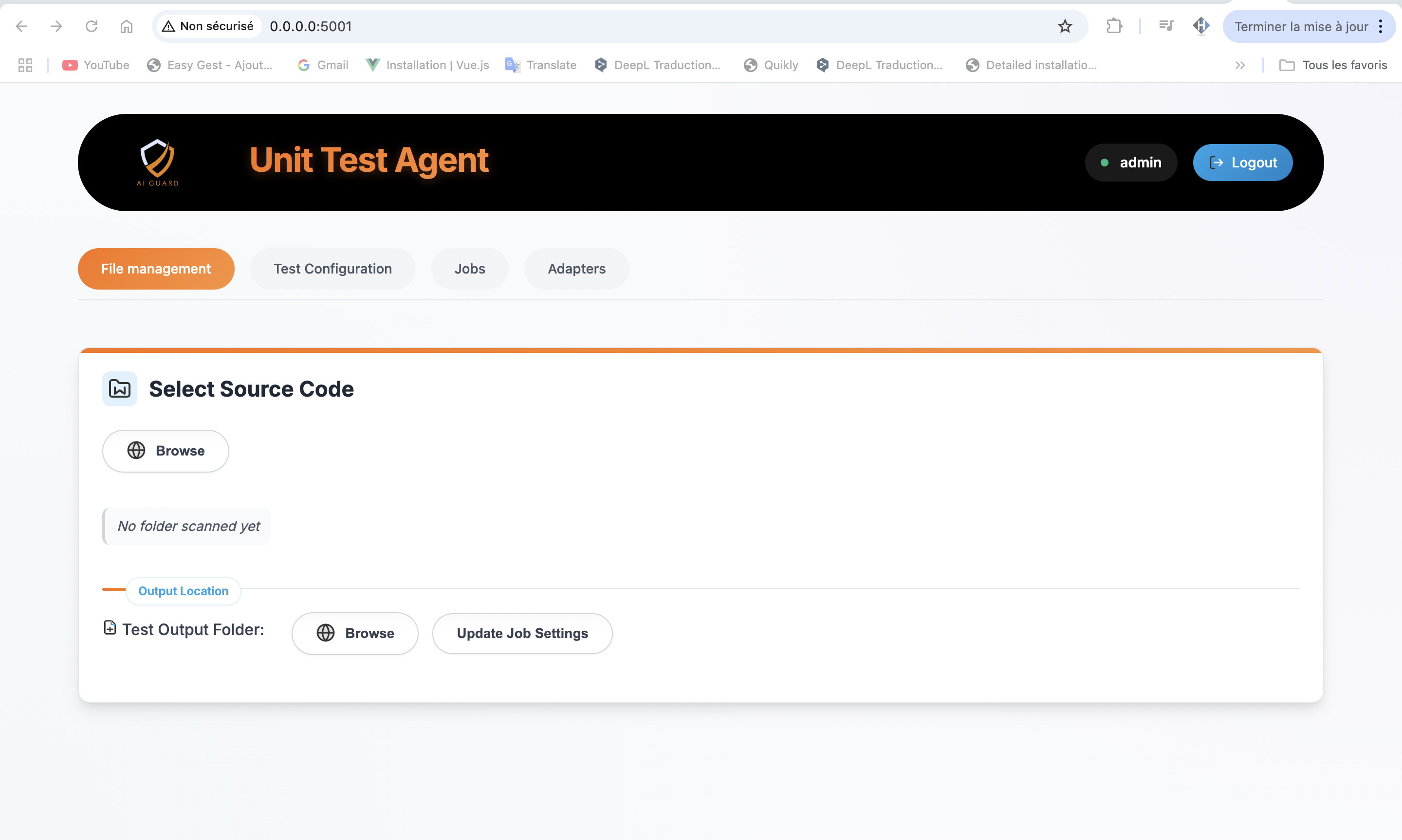Go to browser home page
The width and height of the screenshot is (1402, 840).
[x=126, y=26]
